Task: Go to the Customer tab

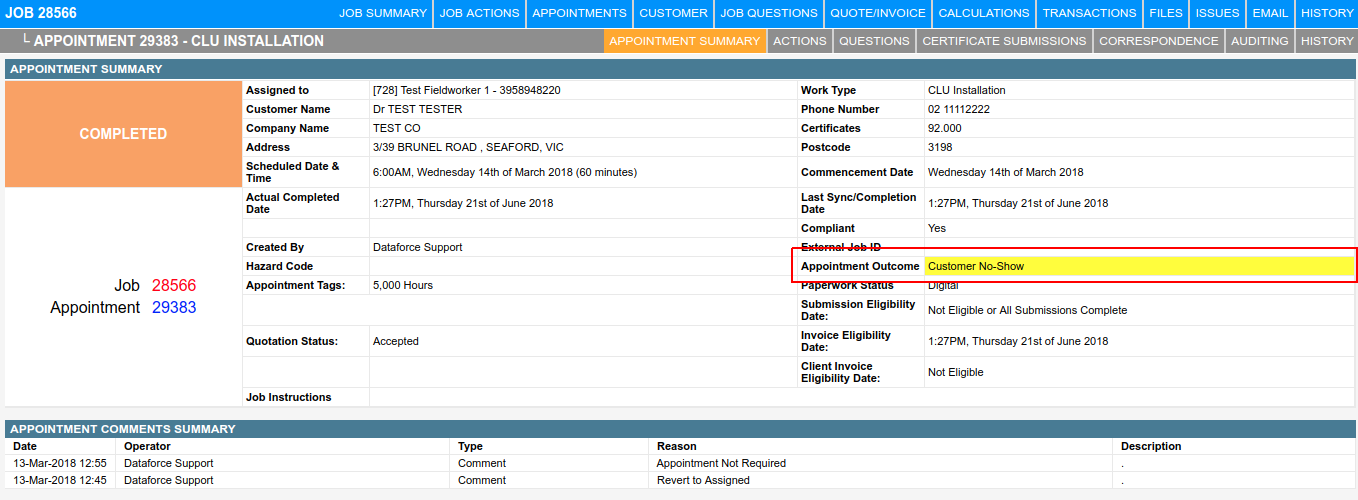Action: (x=673, y=13)
